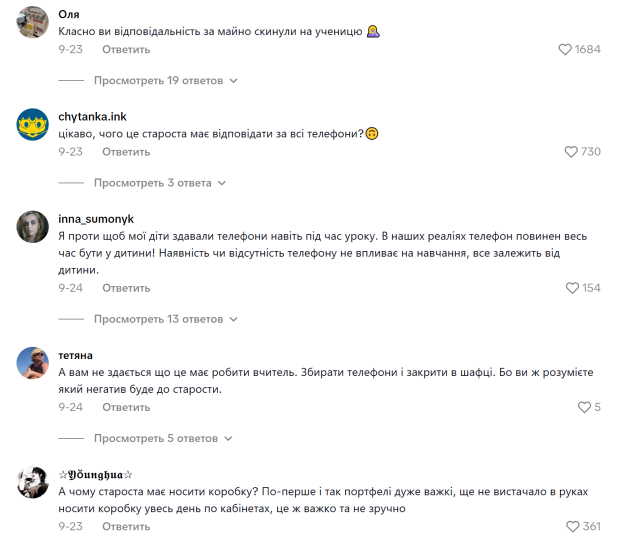This screenshot has width=620, height=548.
Task: Reply to тетяна's comment via 'Ответить'
Action: click(x=126, y=407)
